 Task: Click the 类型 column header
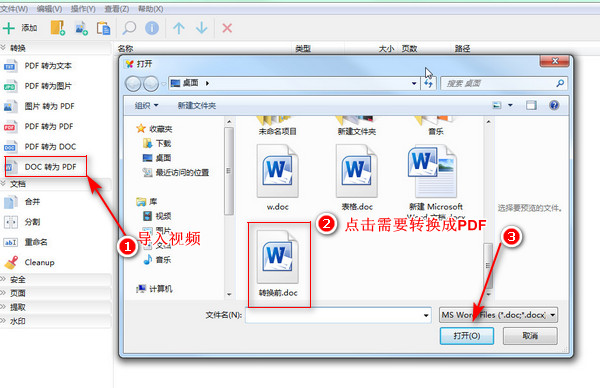[x=303, y=49]
